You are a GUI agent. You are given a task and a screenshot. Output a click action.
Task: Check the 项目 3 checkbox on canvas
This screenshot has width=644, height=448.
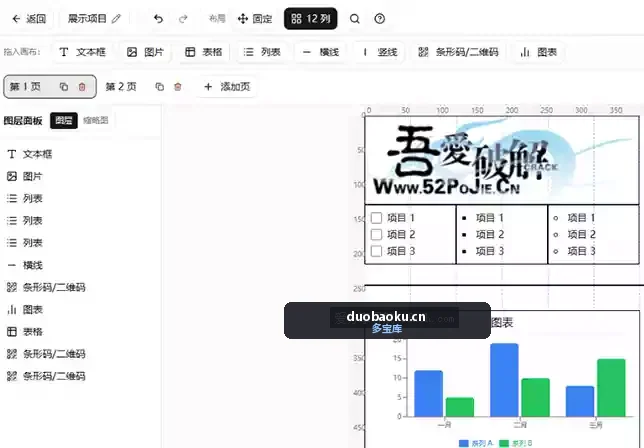click(376, 251)
